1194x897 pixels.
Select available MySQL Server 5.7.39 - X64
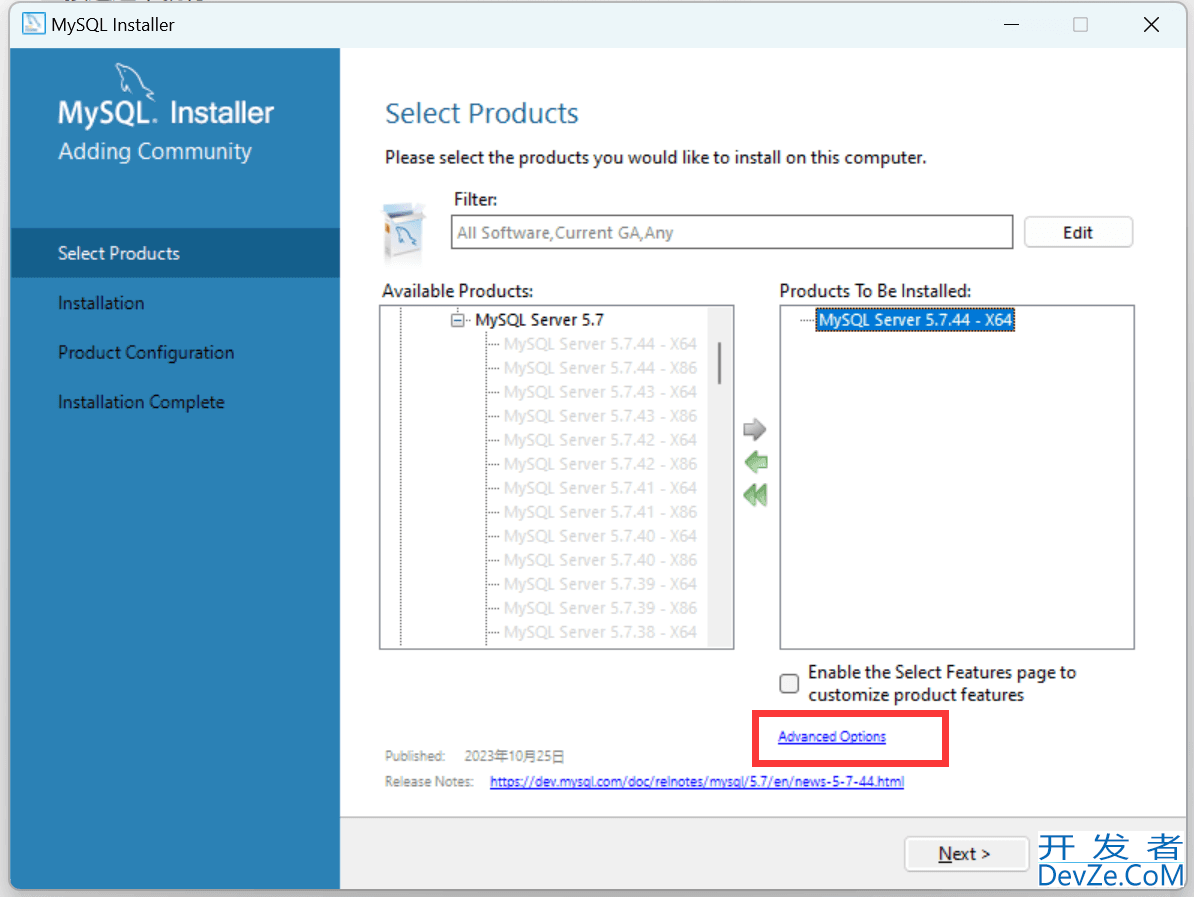600,584
